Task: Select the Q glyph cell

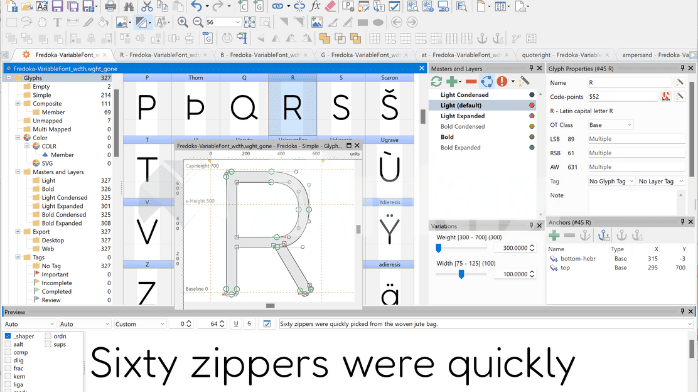Action: 244,105
